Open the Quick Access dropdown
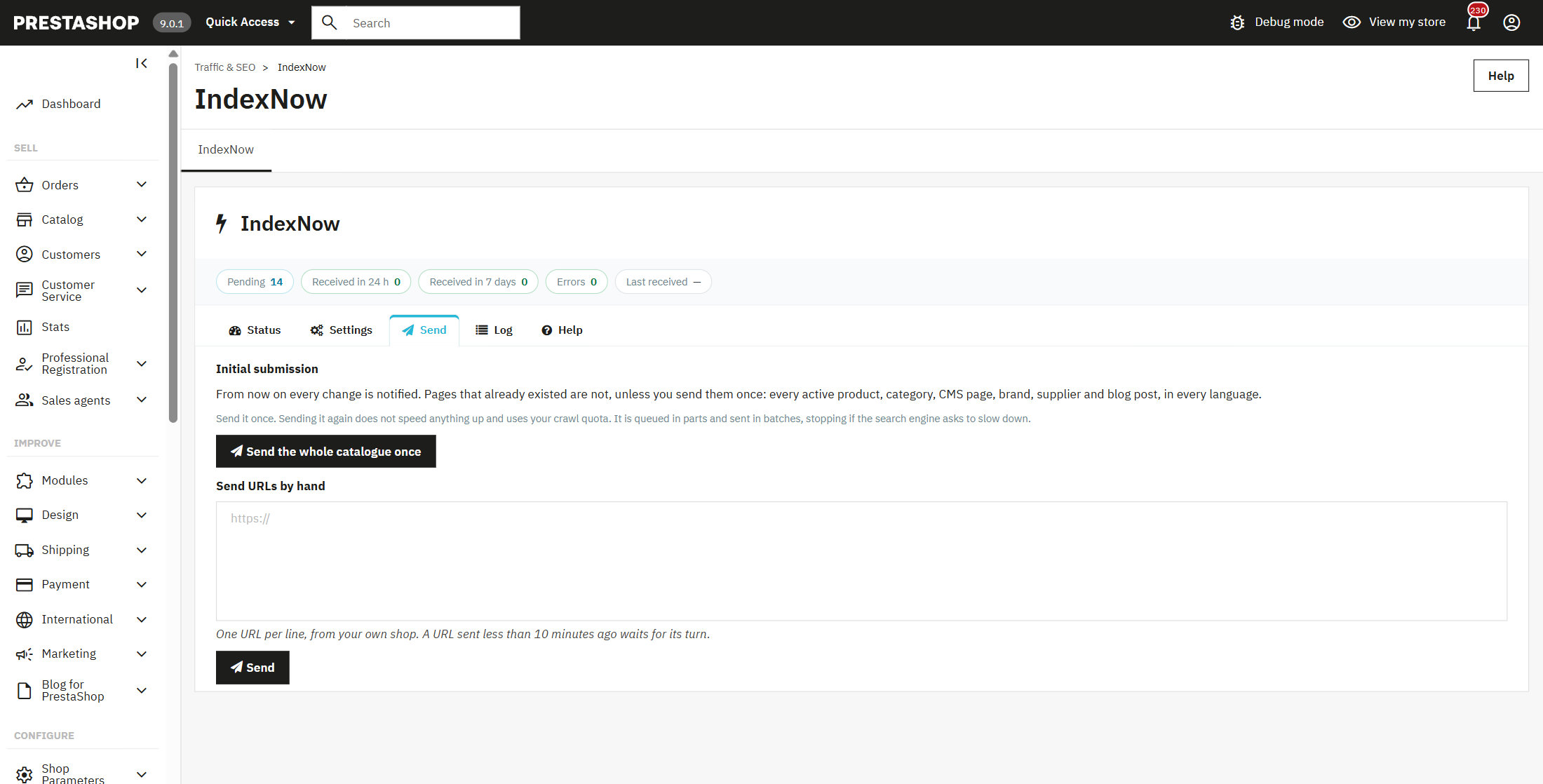 pyautogui.click(x=250, y=22)
